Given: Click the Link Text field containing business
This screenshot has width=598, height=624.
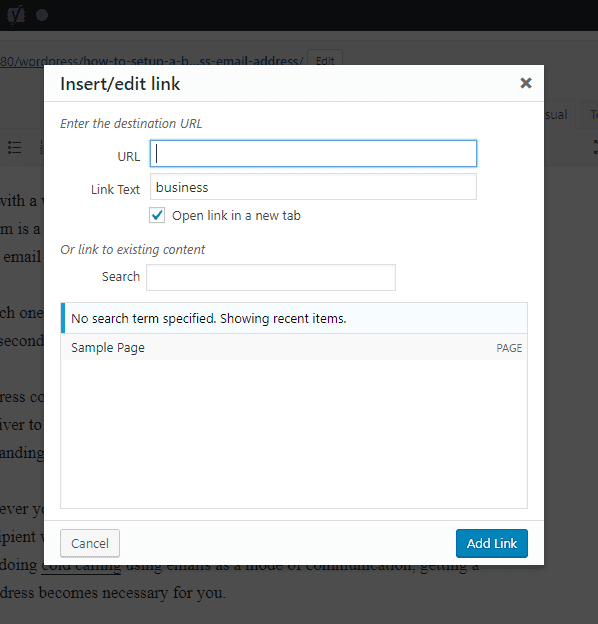Looking at the screenshot, I should click(313, 187).
